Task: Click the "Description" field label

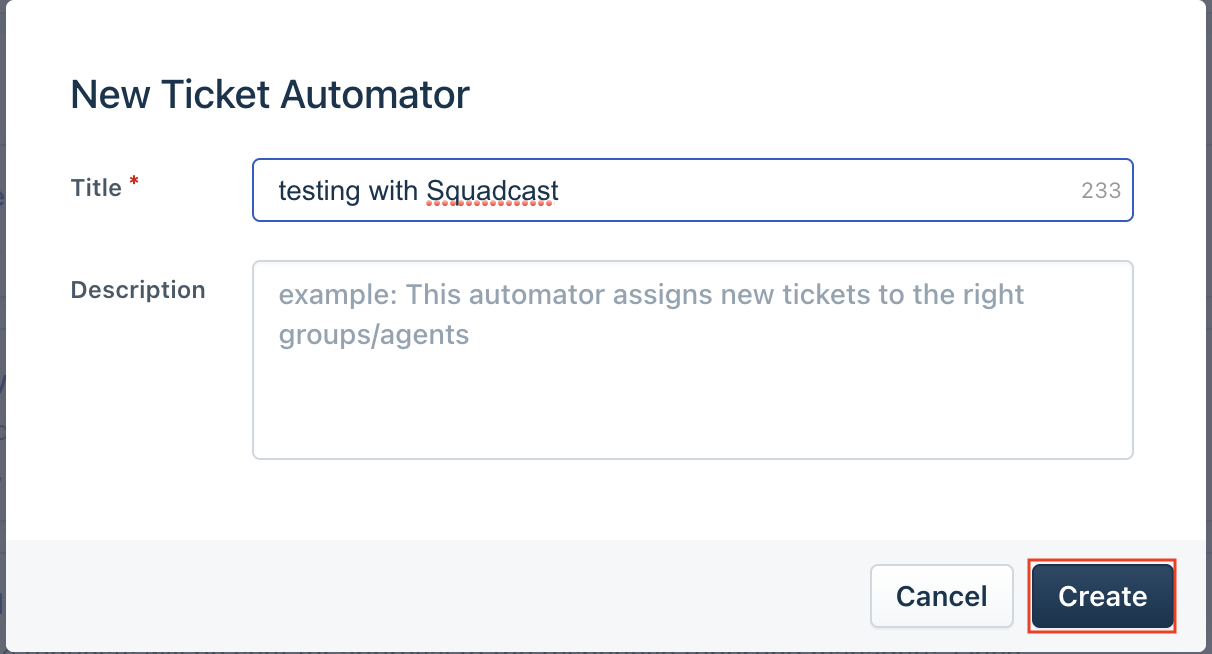Action: click(x=138, y=290)
